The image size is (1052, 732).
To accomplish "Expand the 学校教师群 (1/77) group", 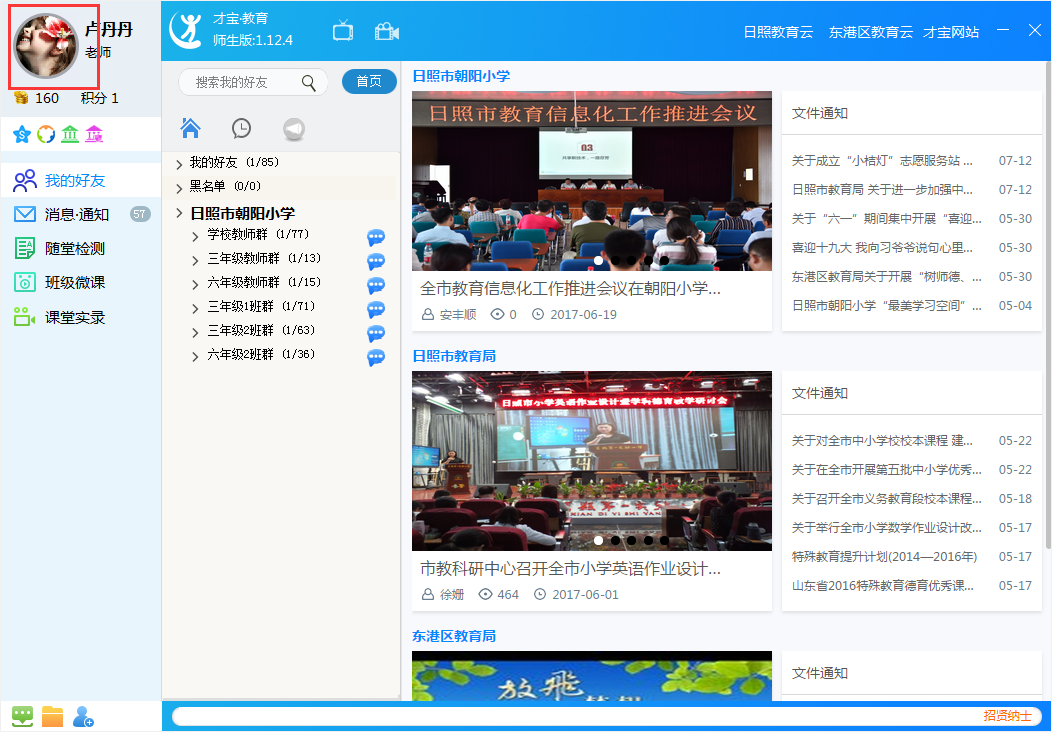I will [x=195, y=236].
